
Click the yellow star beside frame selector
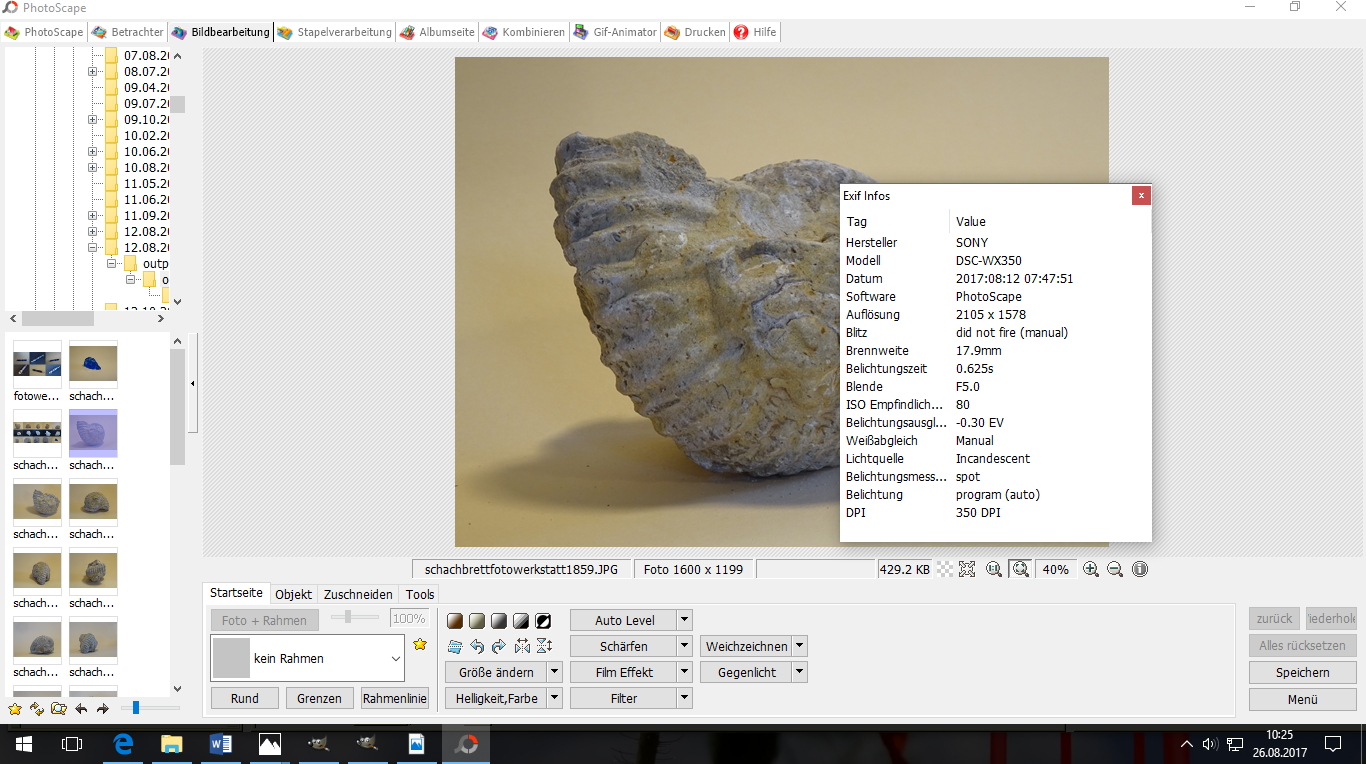(420, 645)
